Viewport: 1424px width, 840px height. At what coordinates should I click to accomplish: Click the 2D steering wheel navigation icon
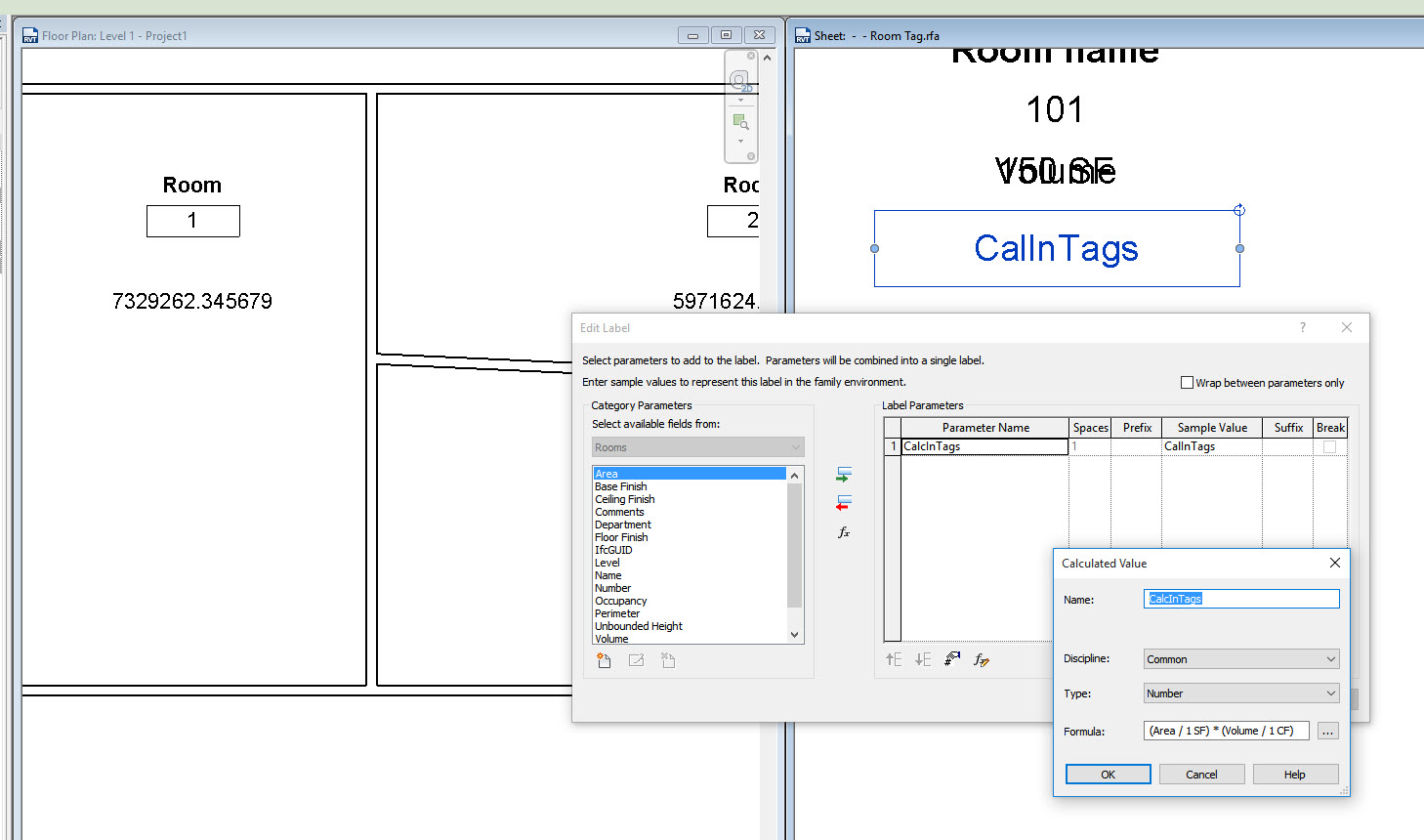[740, 80]
